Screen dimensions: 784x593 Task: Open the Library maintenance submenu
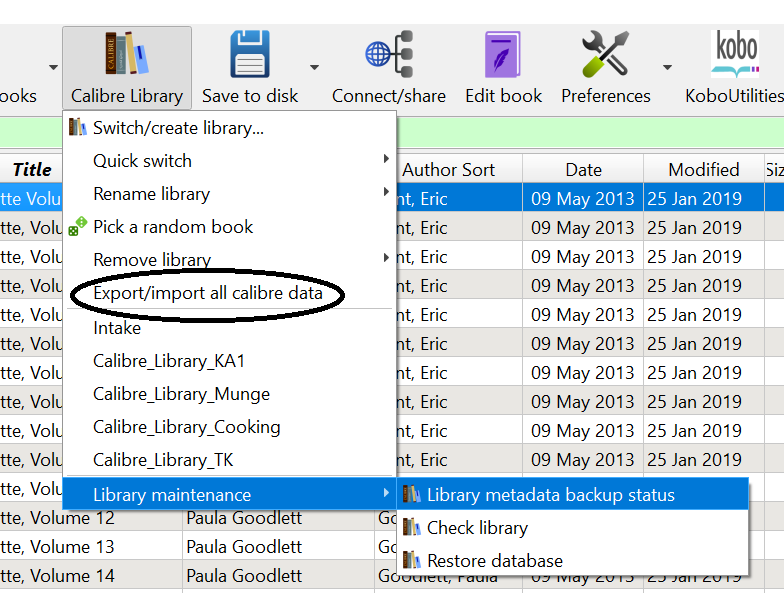tap(230, 494)
